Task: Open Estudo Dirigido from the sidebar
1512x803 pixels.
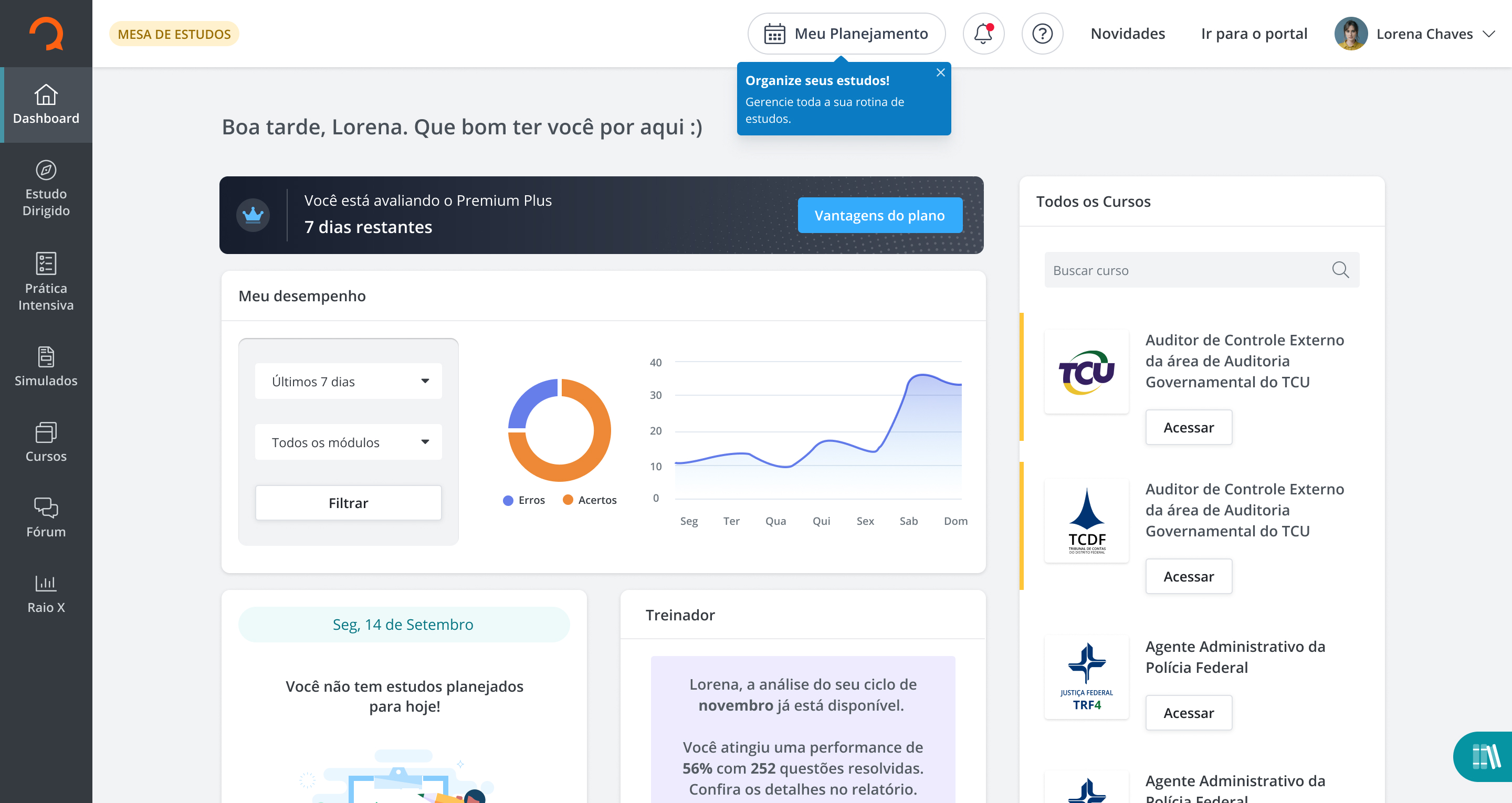Action: click(46, 188)
